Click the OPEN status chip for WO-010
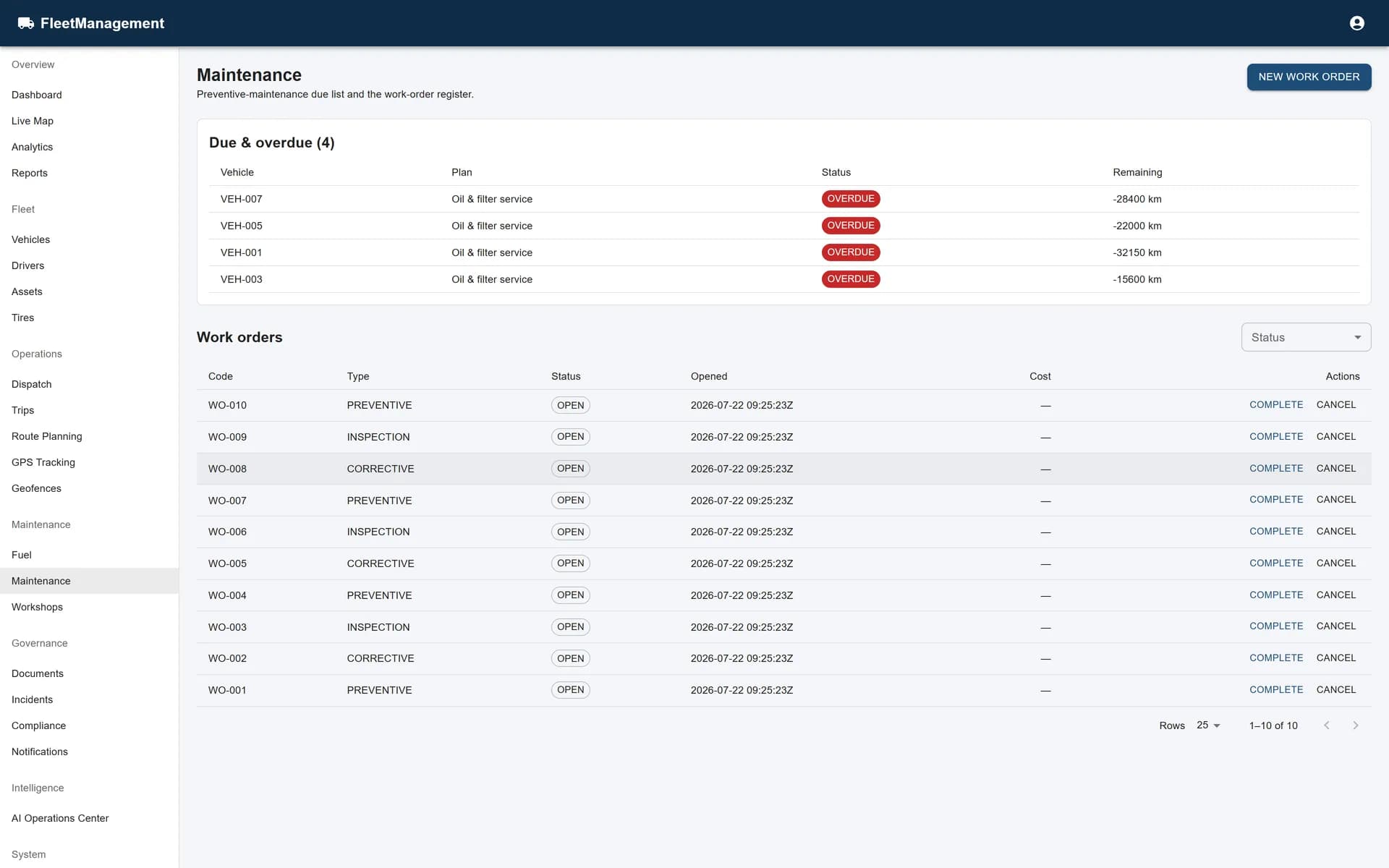 pos(570,405)
